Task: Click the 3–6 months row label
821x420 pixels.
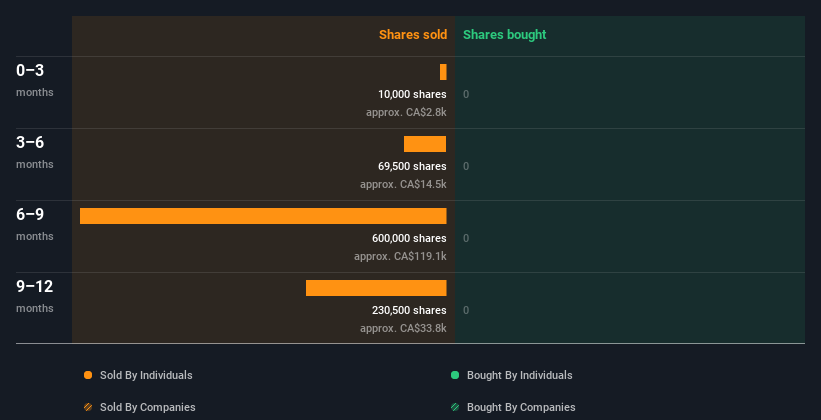Action: 35,152
